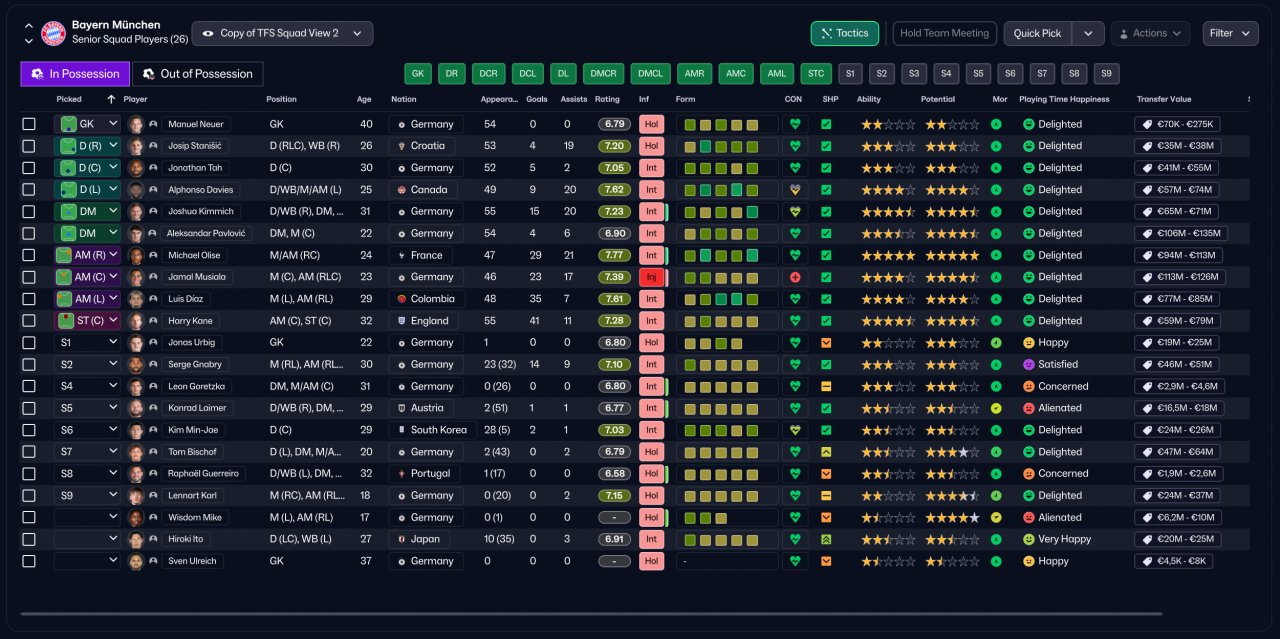This screenshot has height=639, width=1280.
Task: Click Manuel Neuer's condition heart icon
Action: (795, 124)
